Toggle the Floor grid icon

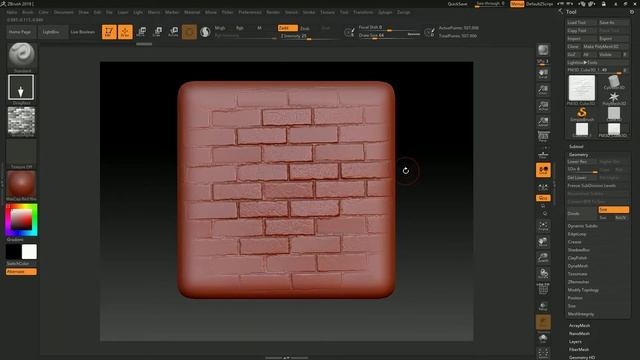[543, 154]
